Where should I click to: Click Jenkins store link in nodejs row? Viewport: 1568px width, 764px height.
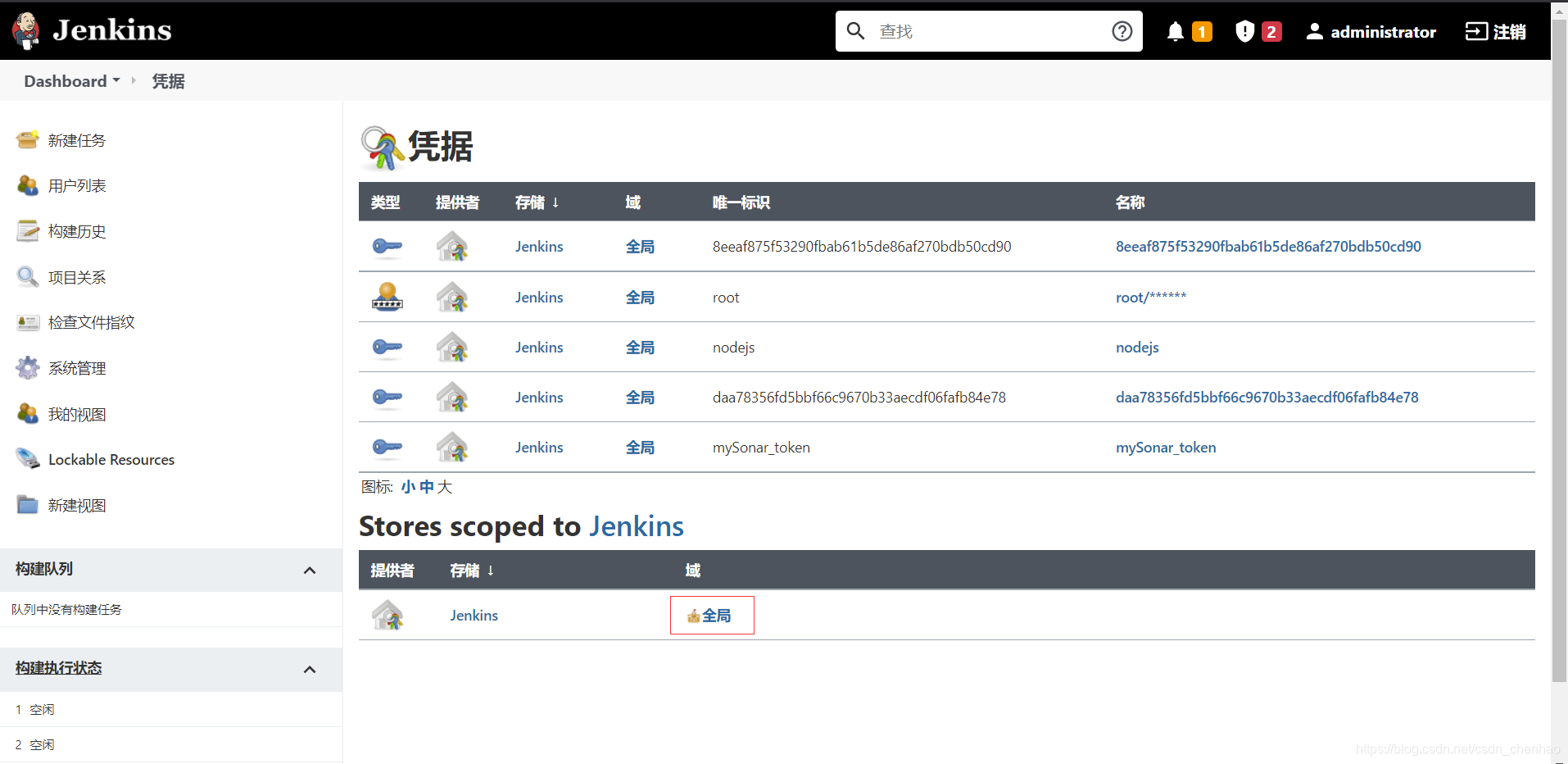tap(539, 348)
